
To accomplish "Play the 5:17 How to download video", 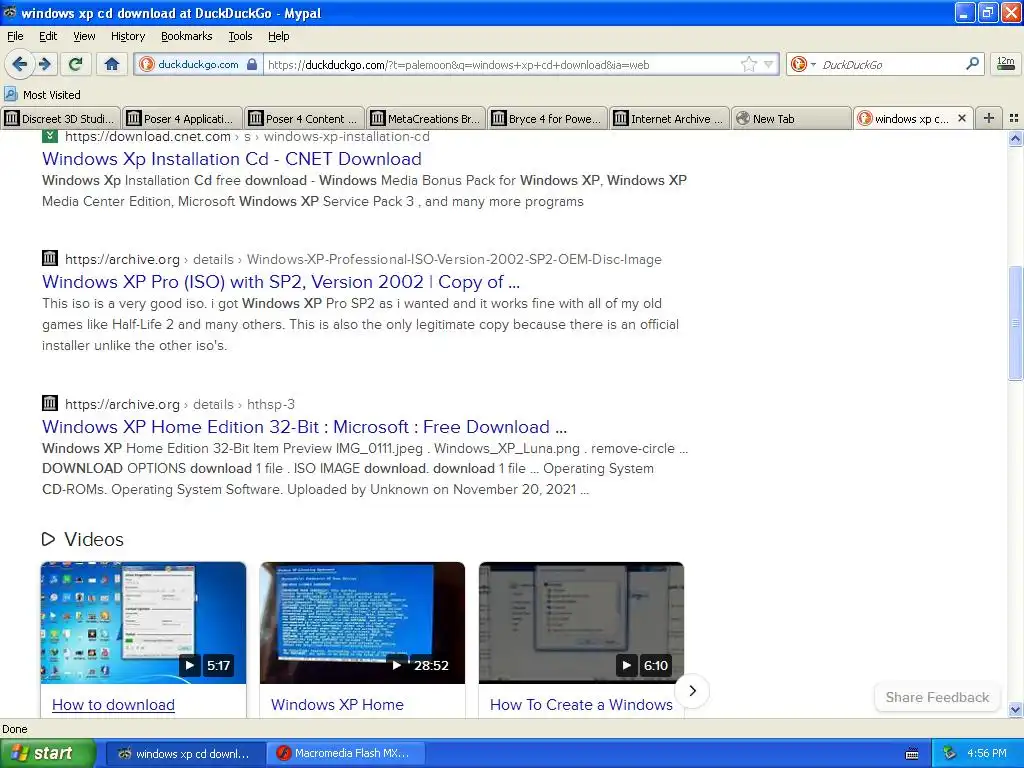I will click(143, 623).
